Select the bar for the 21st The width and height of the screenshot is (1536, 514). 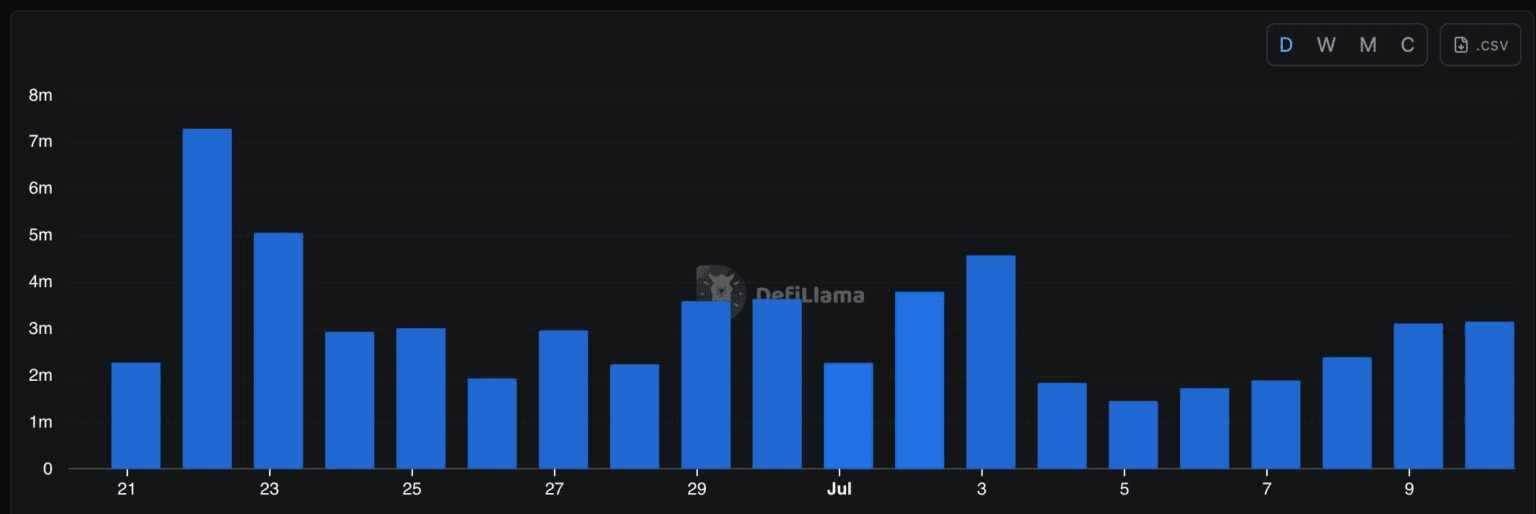coord(136,415)
